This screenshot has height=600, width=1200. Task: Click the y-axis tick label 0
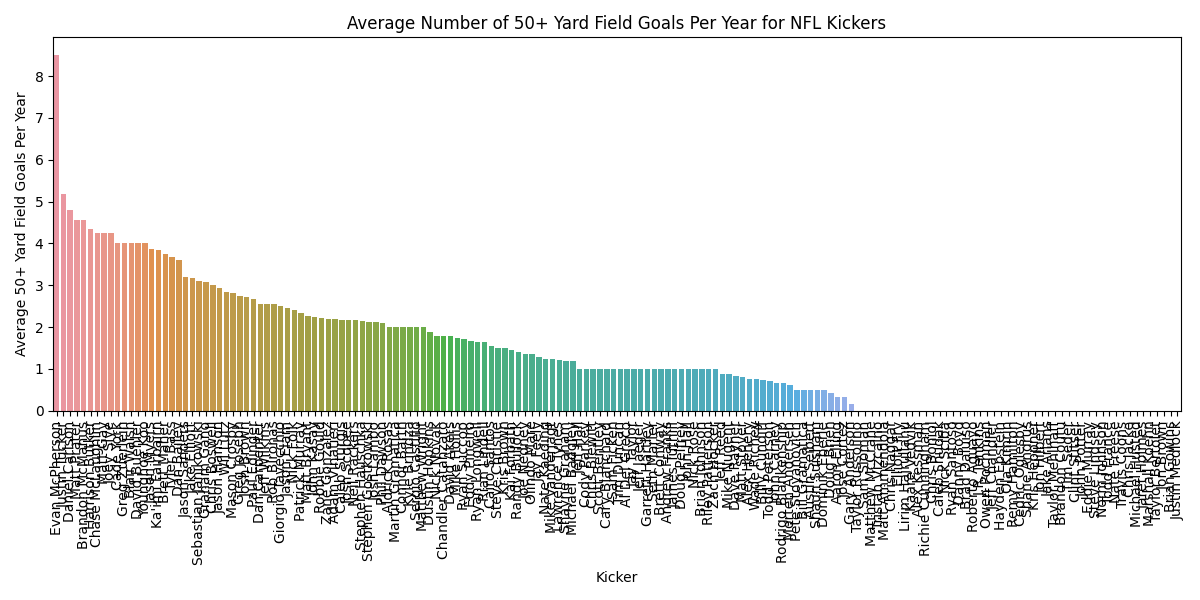[x=40, y=411]
